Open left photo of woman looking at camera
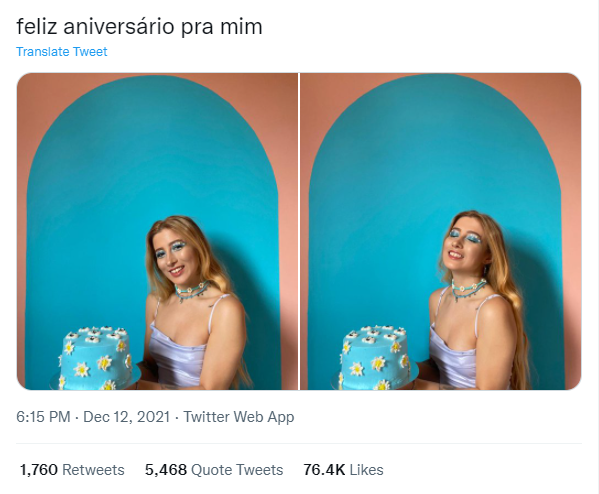599x494 pixels. coord(157,231)
